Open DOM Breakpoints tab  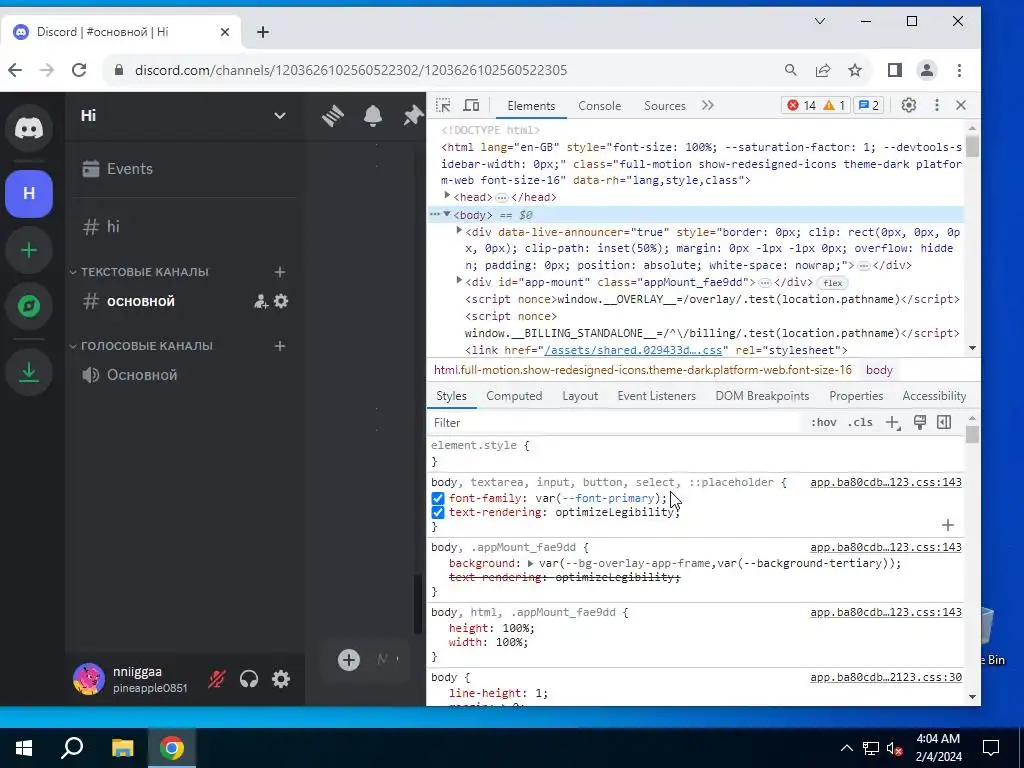(x=762, y=396)
